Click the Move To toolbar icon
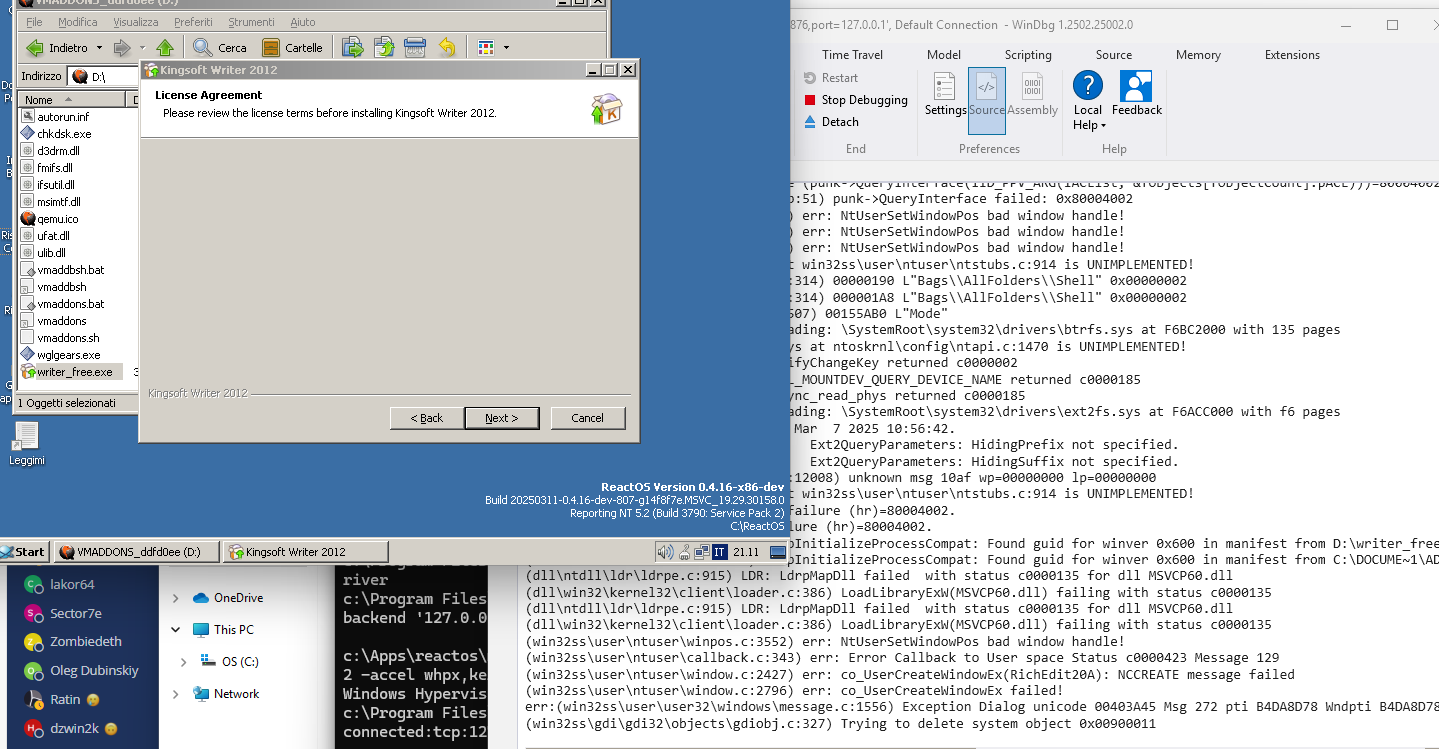This screenshot has width=1439, height=749. (352, 47)
